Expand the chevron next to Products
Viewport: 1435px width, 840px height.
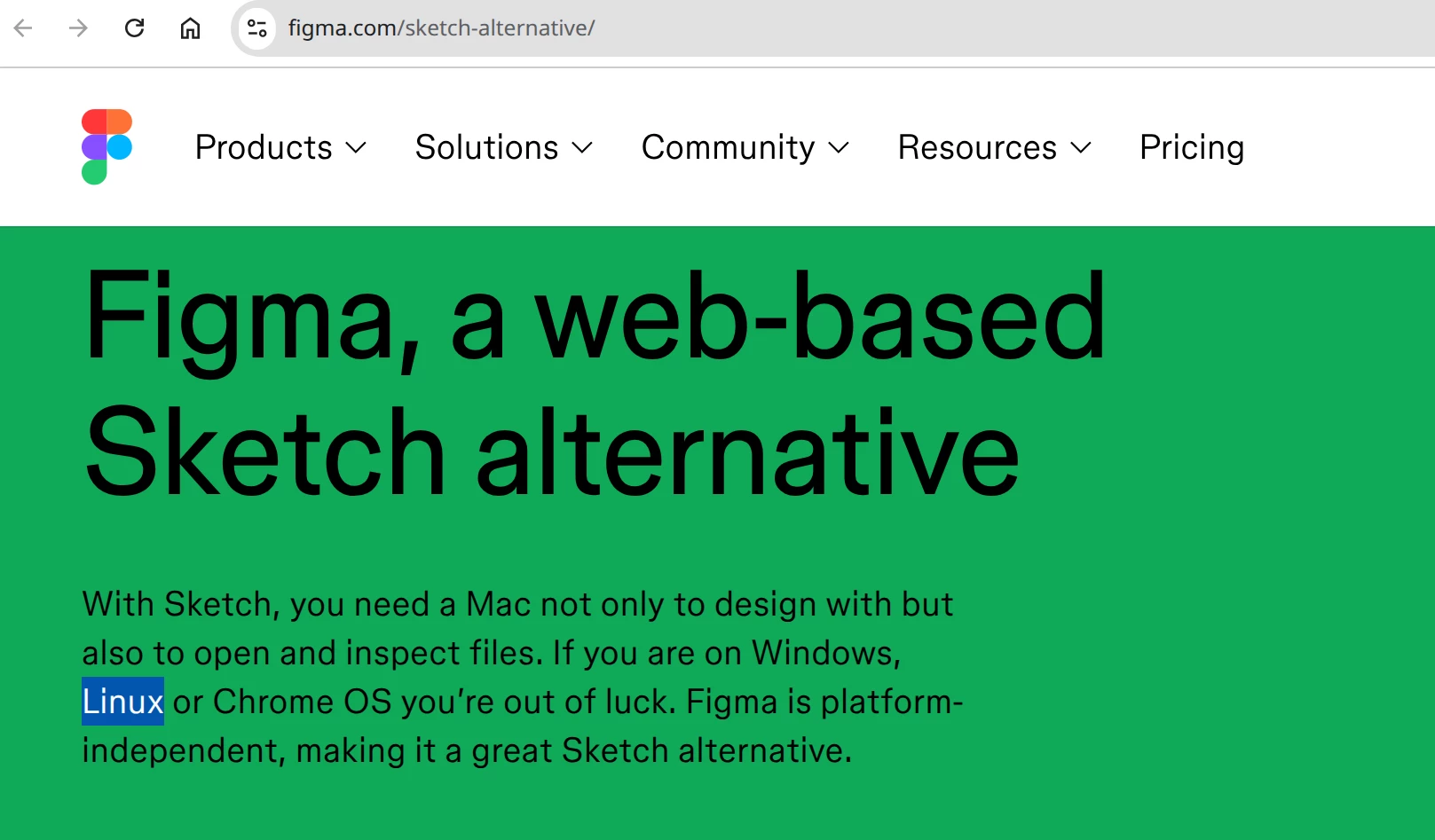point(356,148)
